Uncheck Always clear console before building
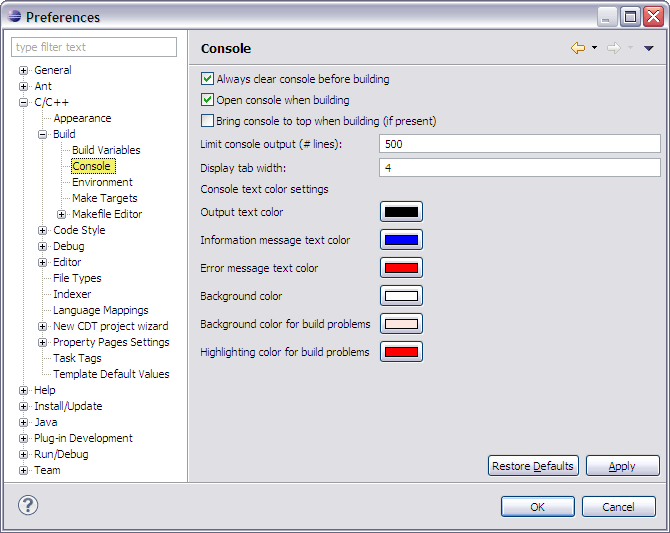Image resolution: width=670 pixels, height=533 pixels. coord(207,79)
